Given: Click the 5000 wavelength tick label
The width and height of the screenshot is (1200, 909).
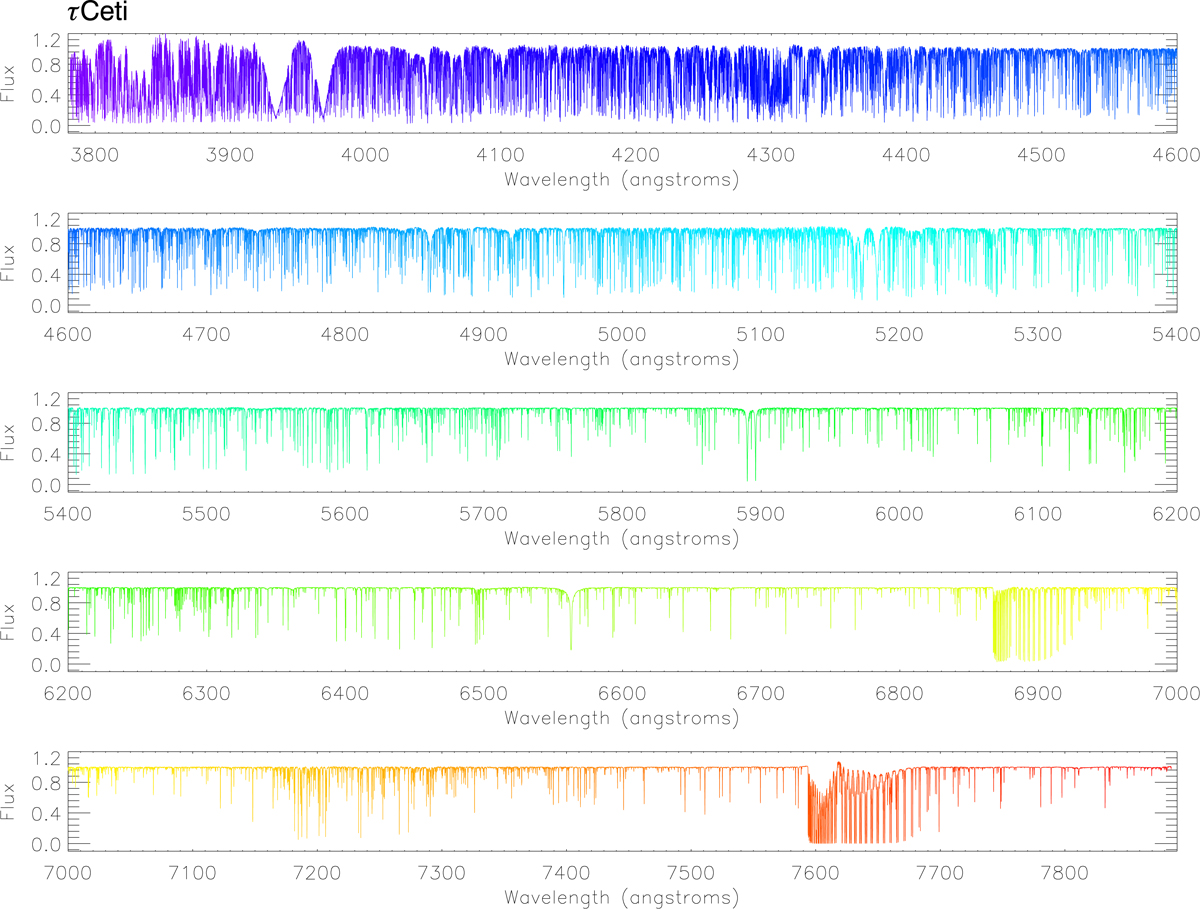Looking at the screenshot, I should coord(621,335).
